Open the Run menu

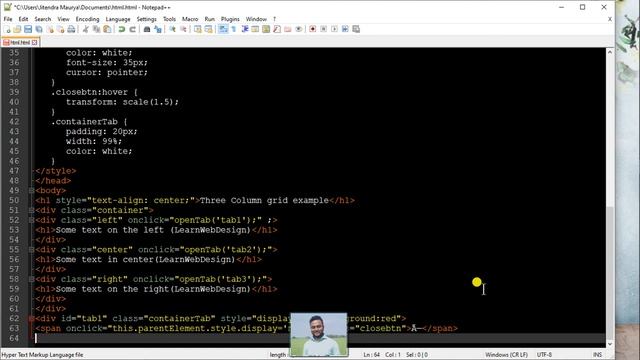pyautogui.click(x=209, y=19)
